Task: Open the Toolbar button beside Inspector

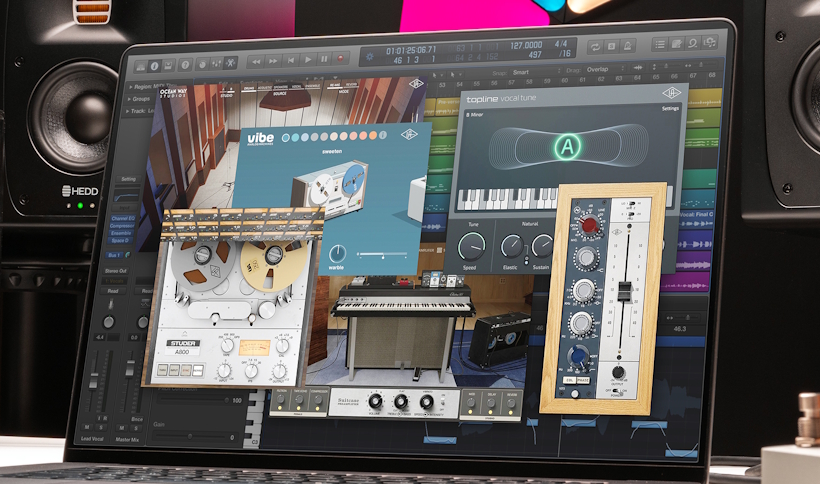Action: click(168, 65)
